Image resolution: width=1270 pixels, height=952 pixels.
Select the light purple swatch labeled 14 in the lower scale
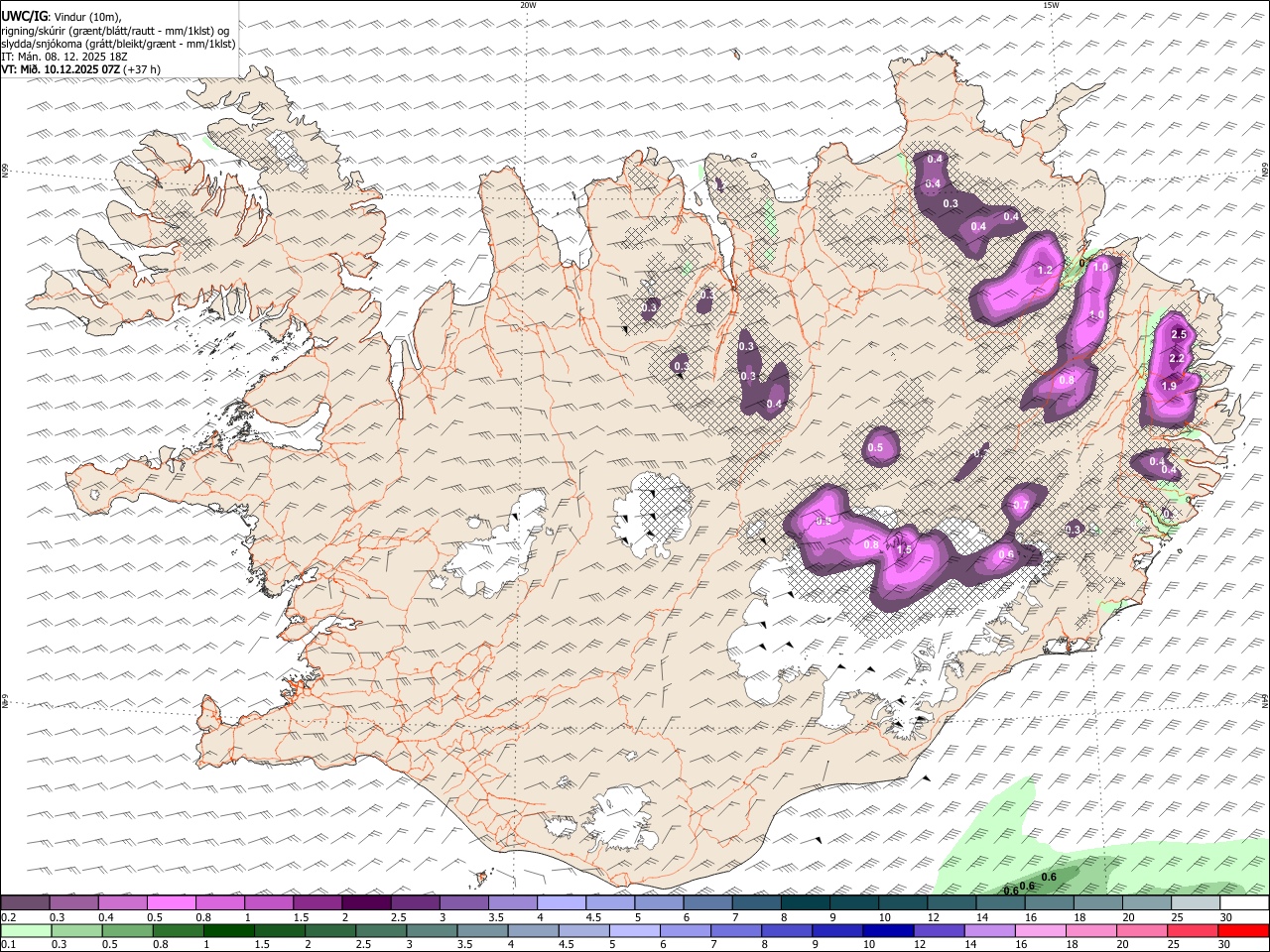coord(989,931)
